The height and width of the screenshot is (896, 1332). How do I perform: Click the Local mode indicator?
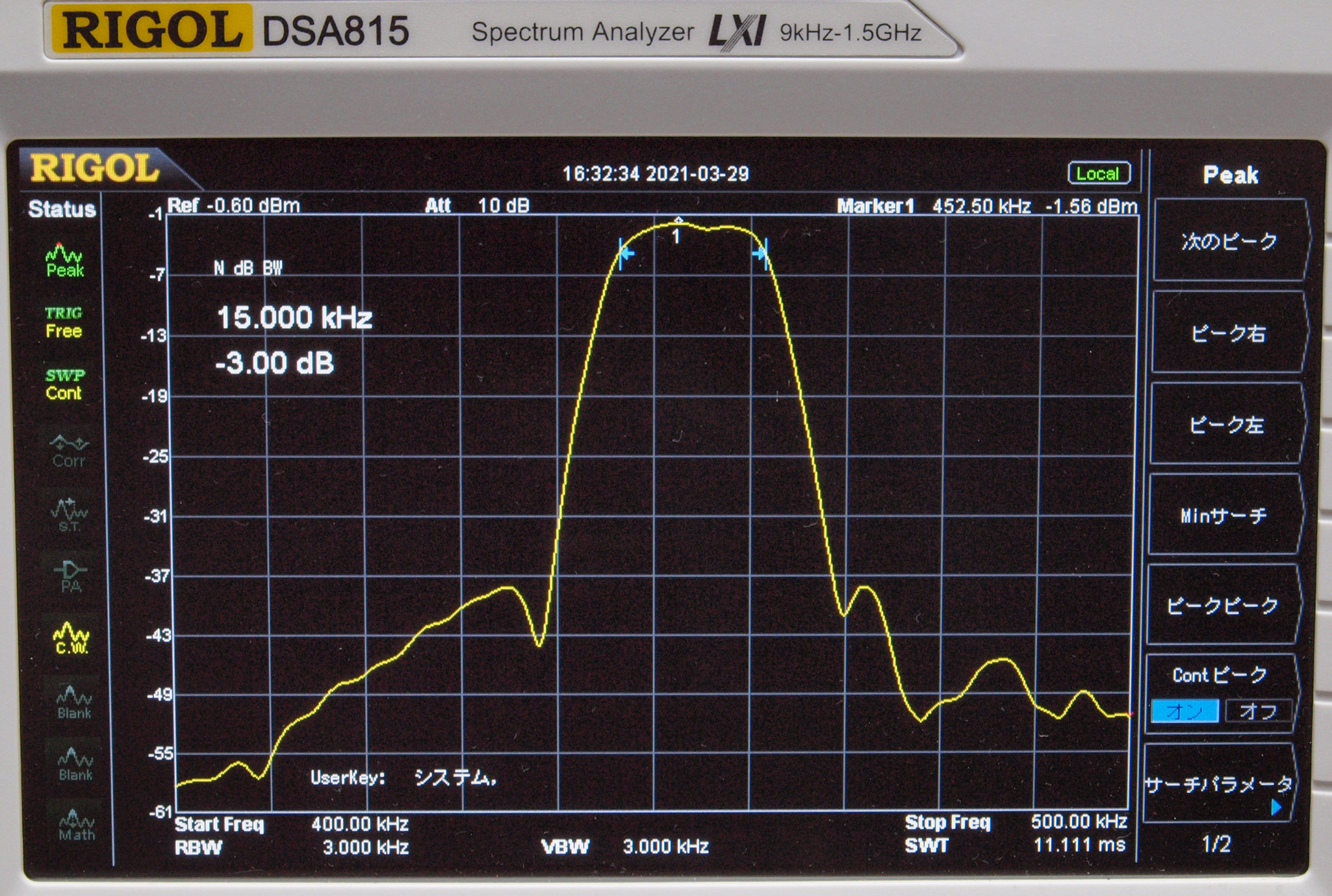(x=1099, y=173)
